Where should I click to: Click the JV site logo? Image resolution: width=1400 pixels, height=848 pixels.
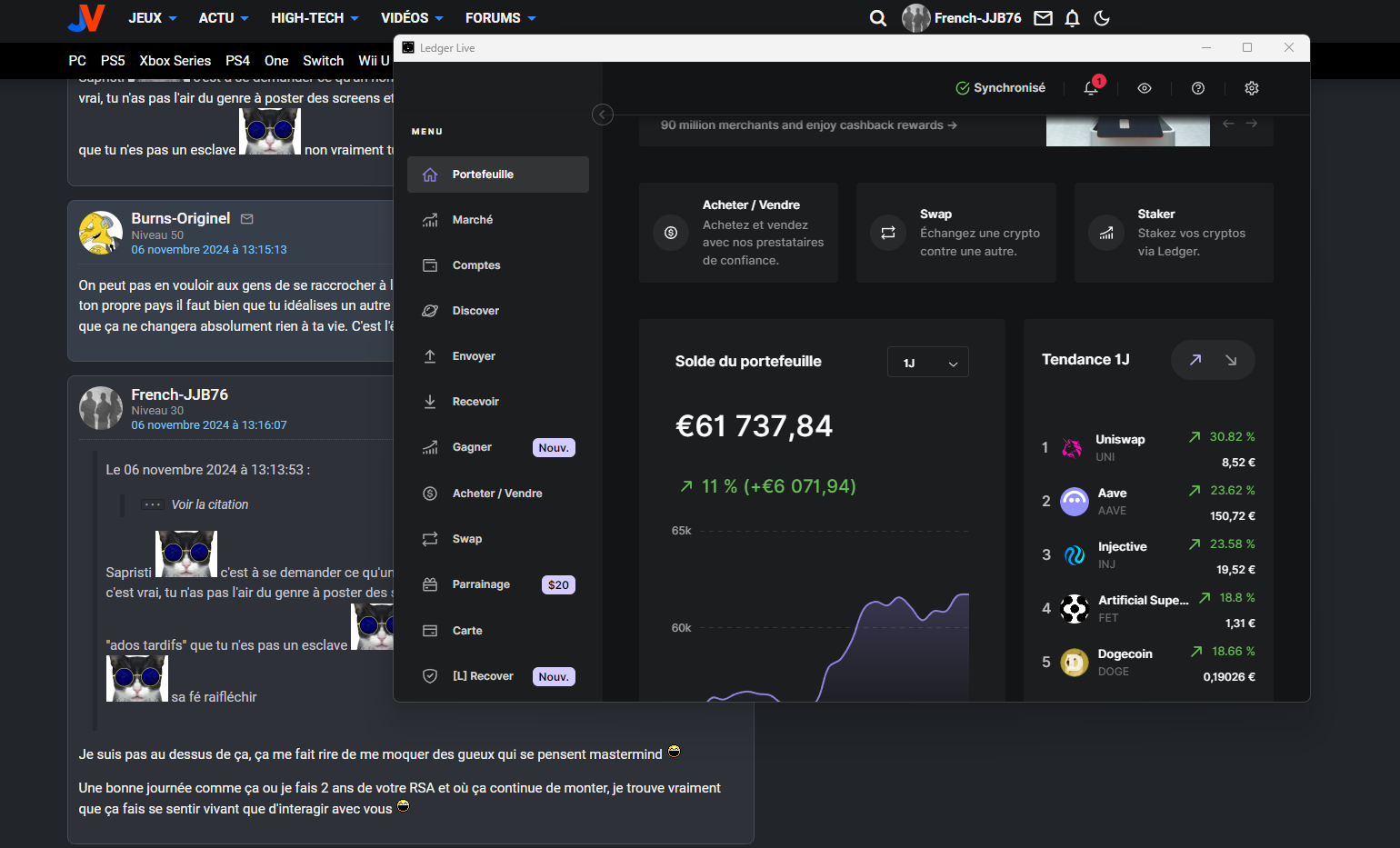(x=87, y=18)
